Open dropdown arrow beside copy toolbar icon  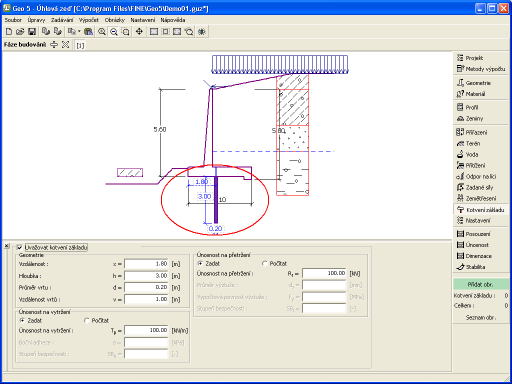[x=79, y=32]
